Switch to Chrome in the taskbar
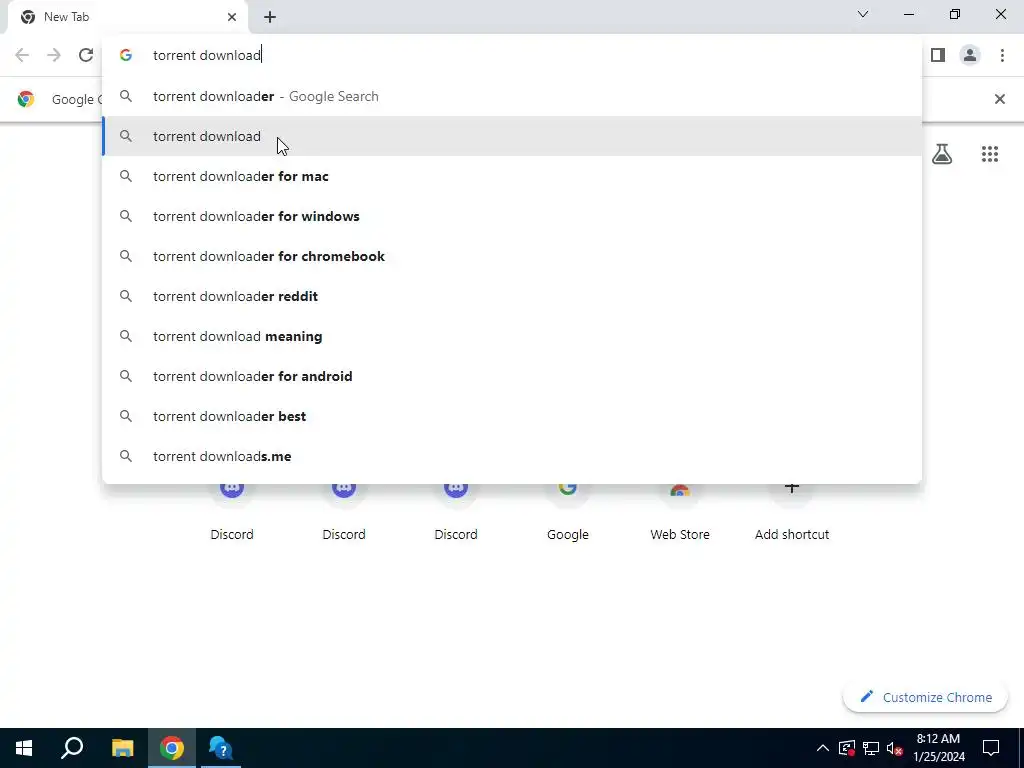Image resolution: width=1024 pixels, height=768 pixels. click(172, 748)
